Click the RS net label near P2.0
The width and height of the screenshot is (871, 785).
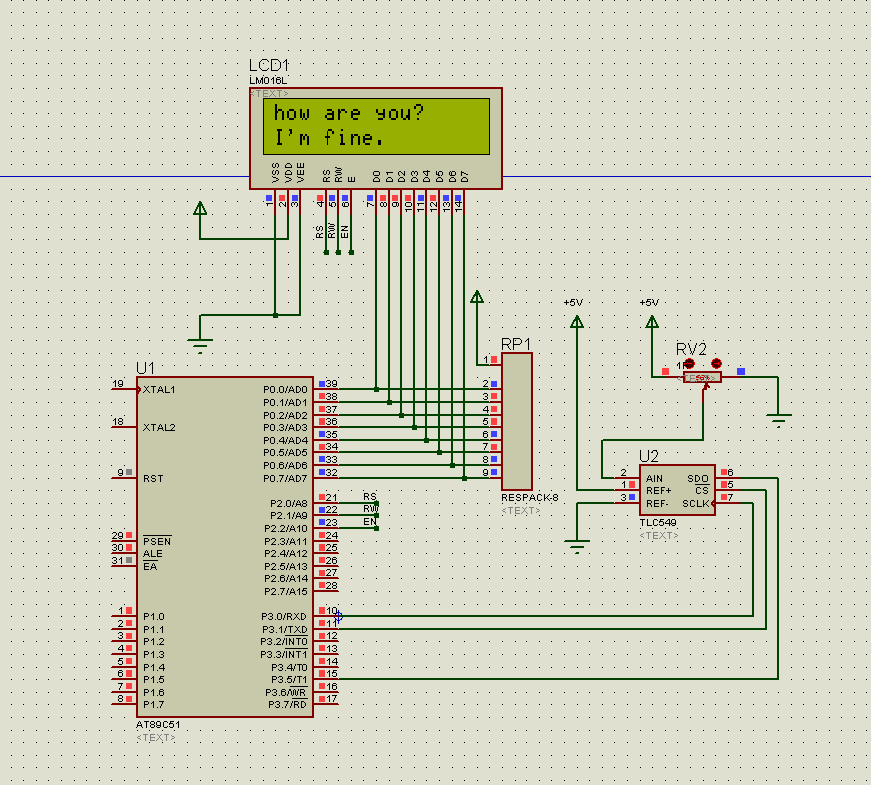(370, 496)
